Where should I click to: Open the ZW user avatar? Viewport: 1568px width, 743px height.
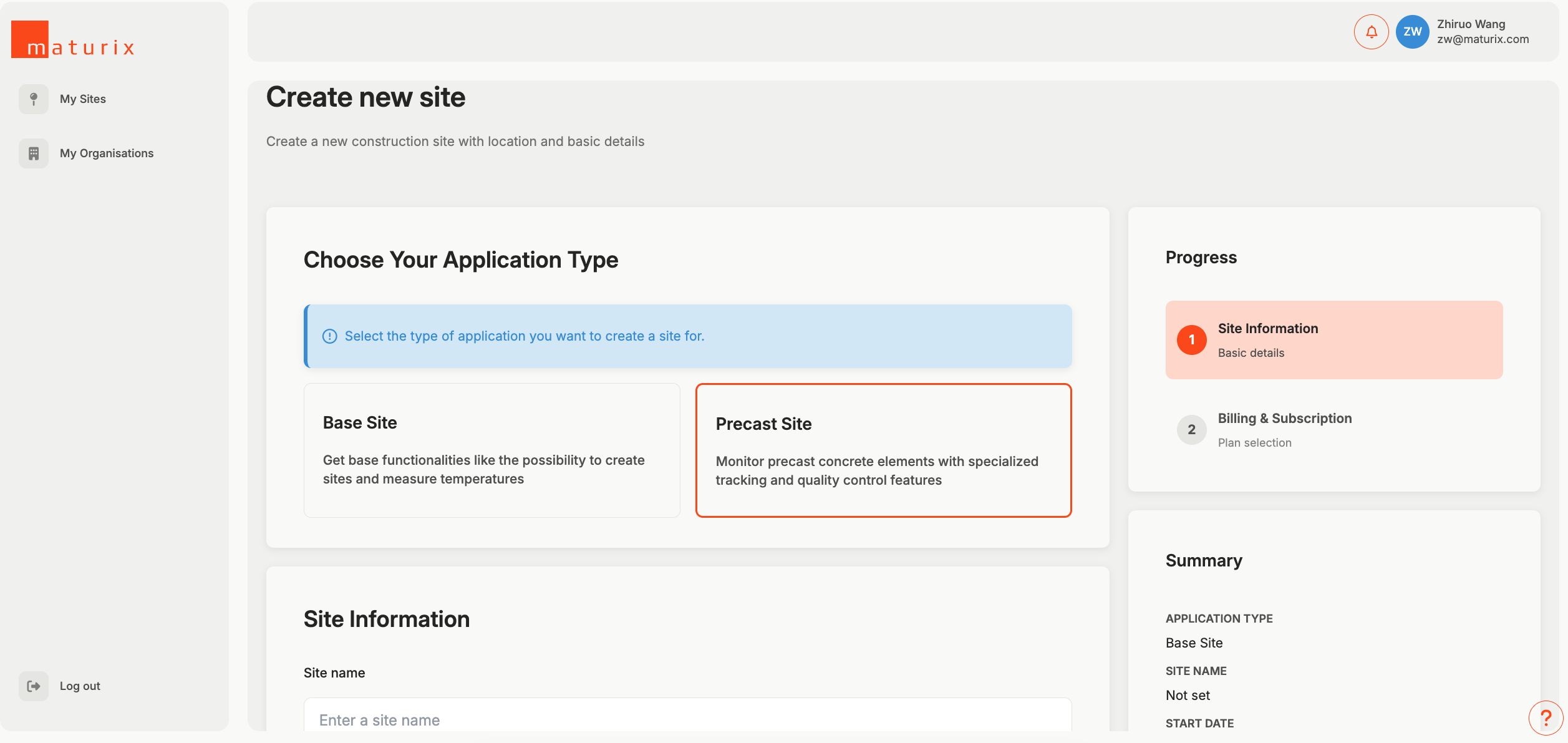(x=1412, y=32)
